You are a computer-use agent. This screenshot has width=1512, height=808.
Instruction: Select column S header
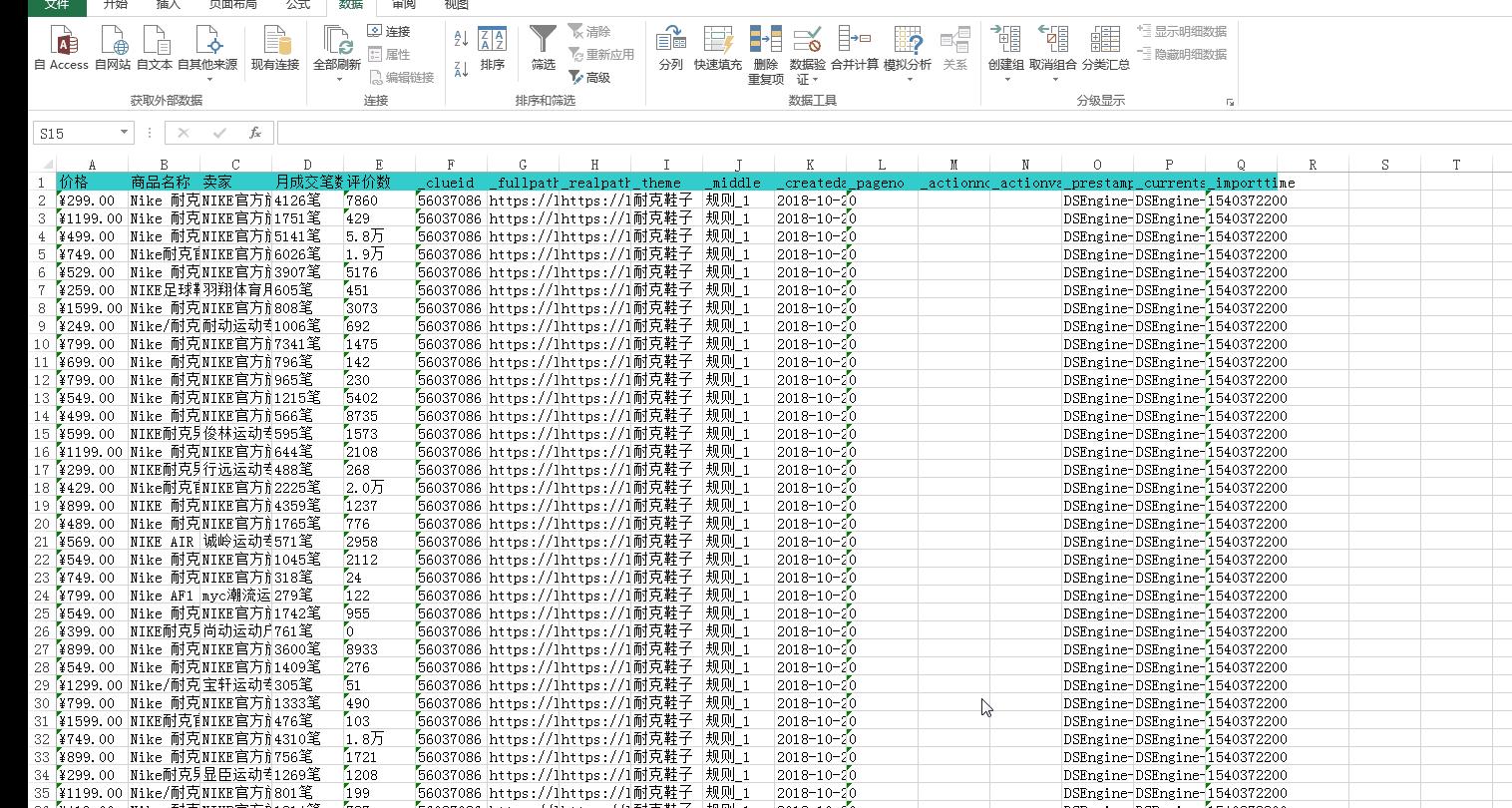click(1385, 165)
